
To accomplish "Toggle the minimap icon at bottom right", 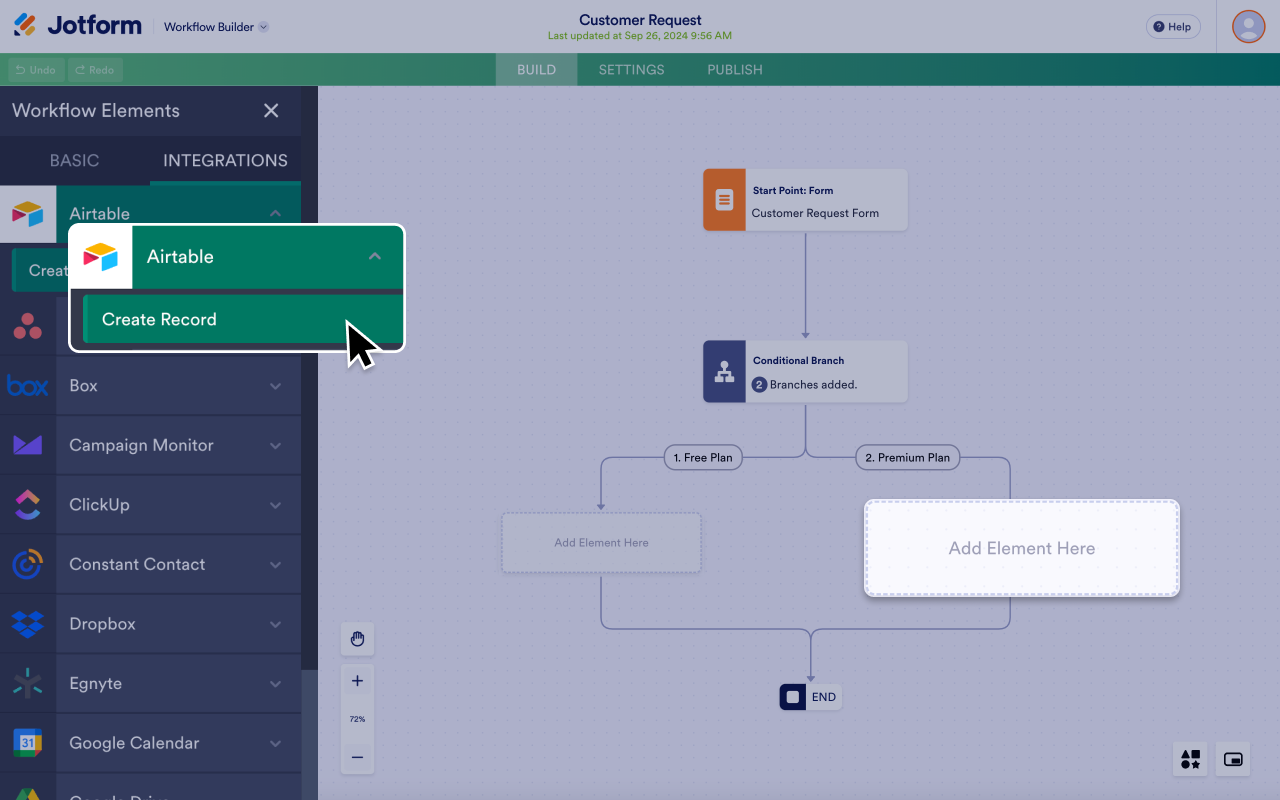I will point(1233,759).
